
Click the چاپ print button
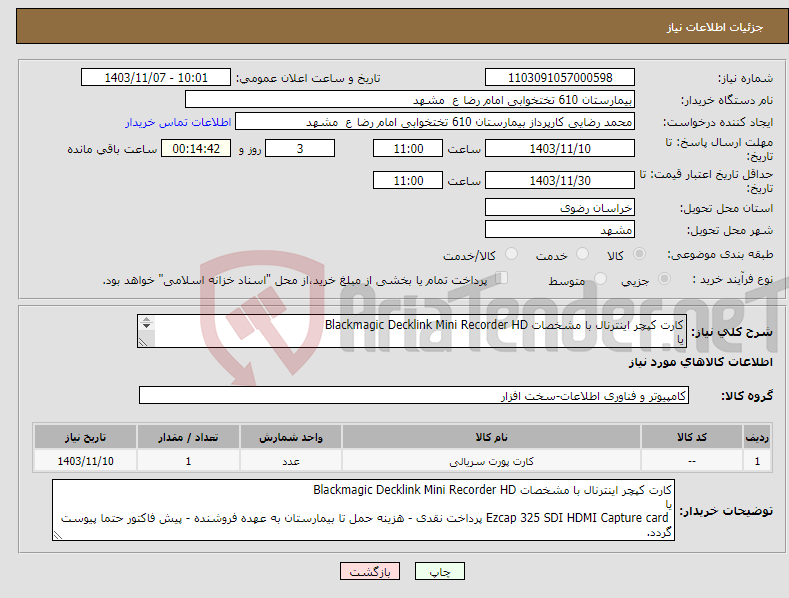440,571
